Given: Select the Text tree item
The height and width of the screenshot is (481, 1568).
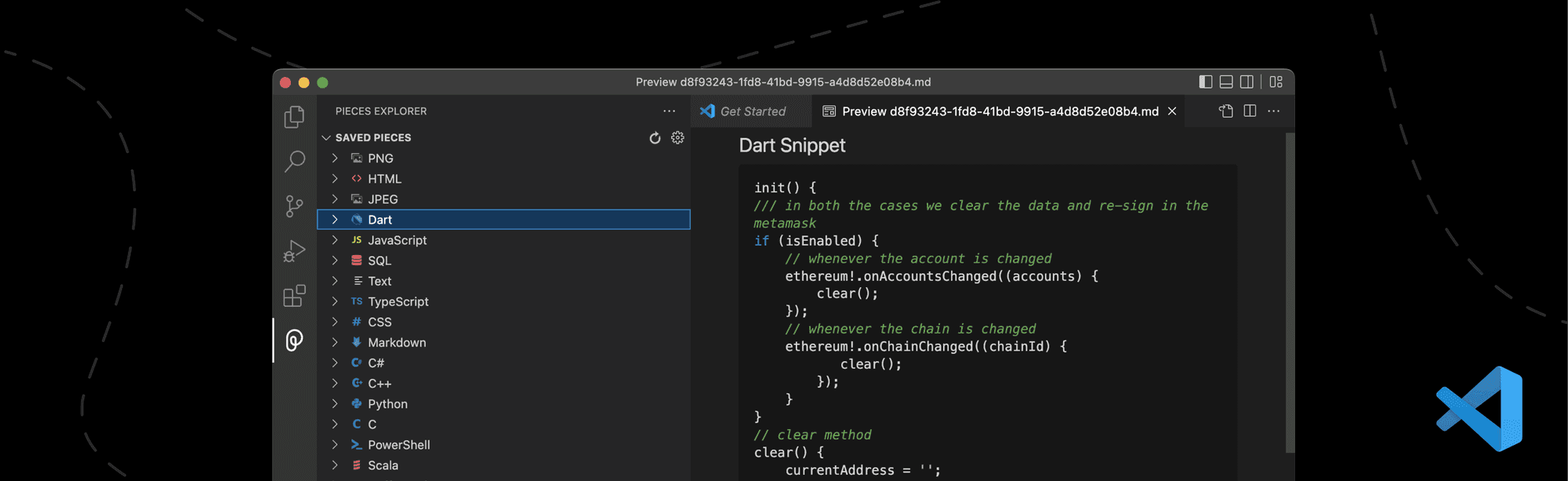Looking at the screenshot, I should [503, 281].
